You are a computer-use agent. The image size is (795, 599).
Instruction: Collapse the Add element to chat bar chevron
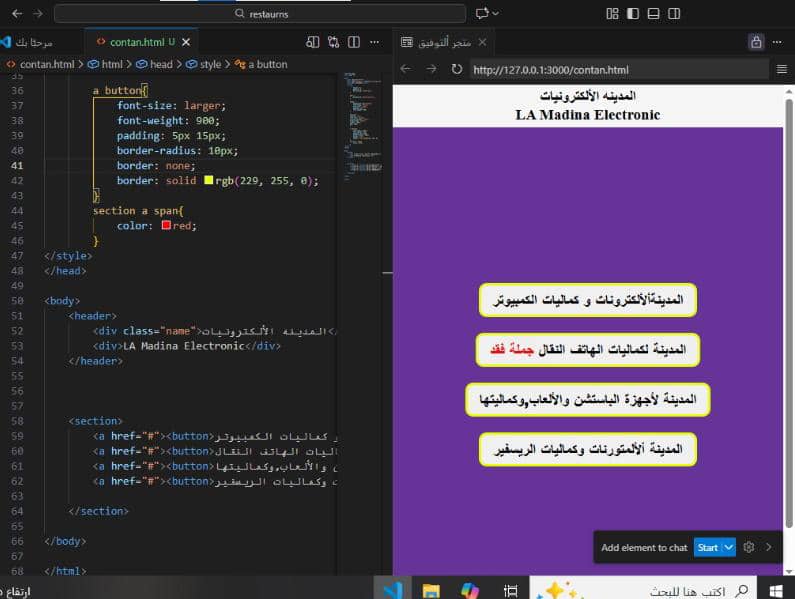click(769, 547)
